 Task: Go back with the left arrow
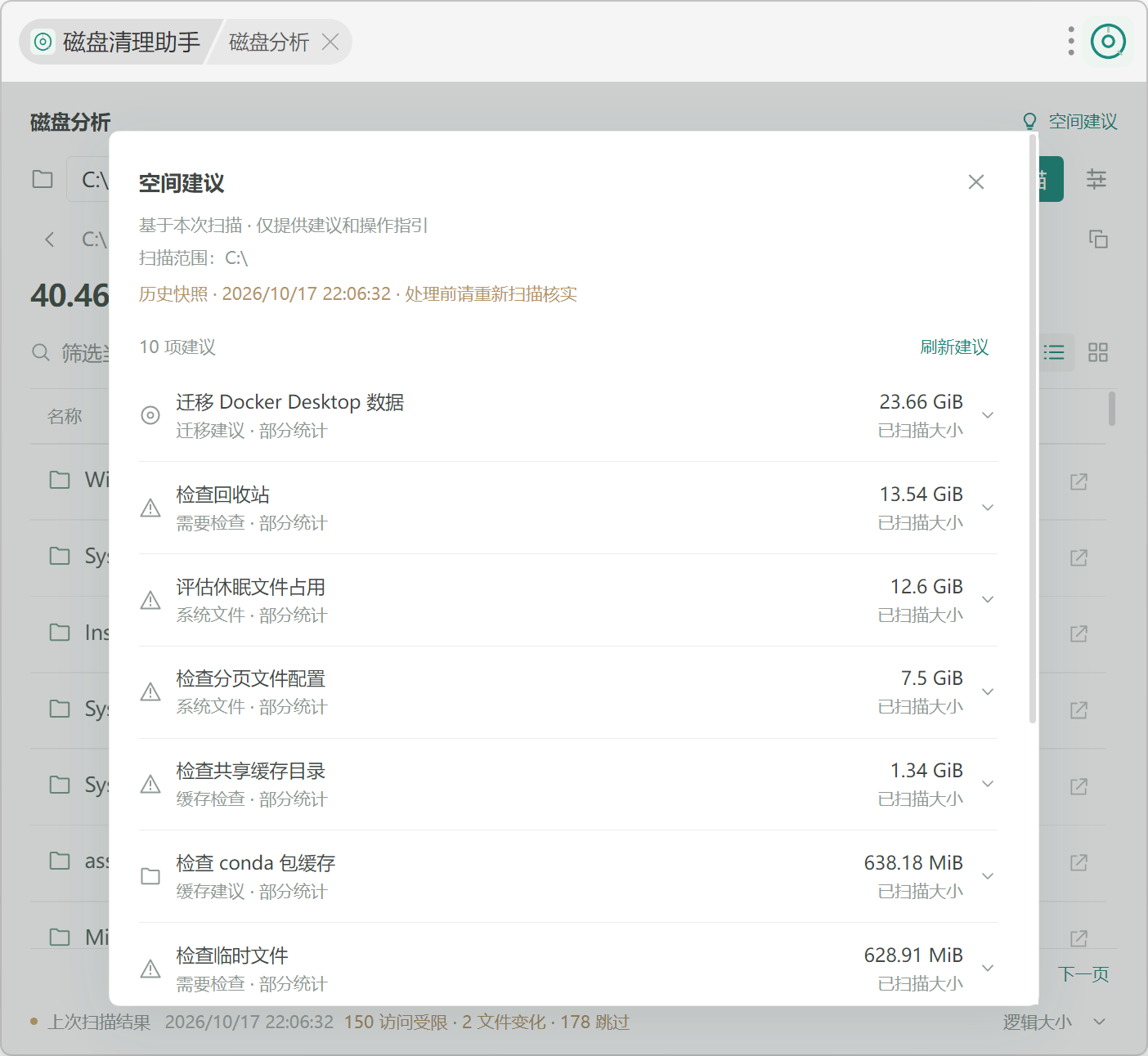tap(50, 239)
